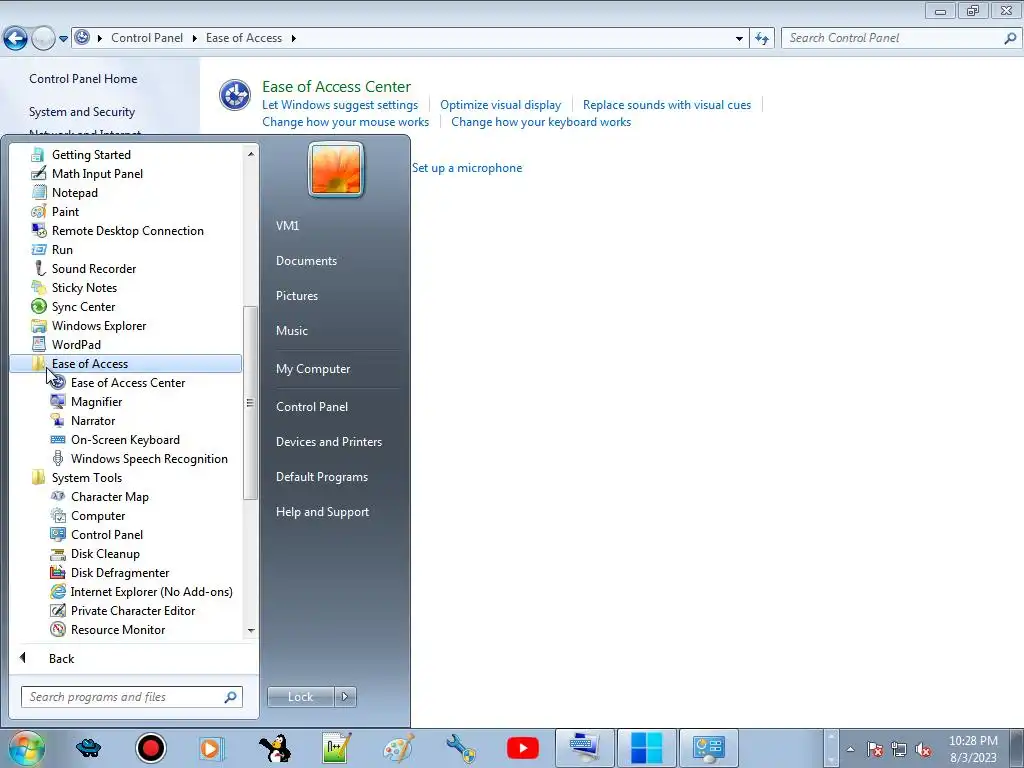Screen dimensions: 1024x768
Task: Launch Paint from the Start menu
Action: click(x=65, y=212)
